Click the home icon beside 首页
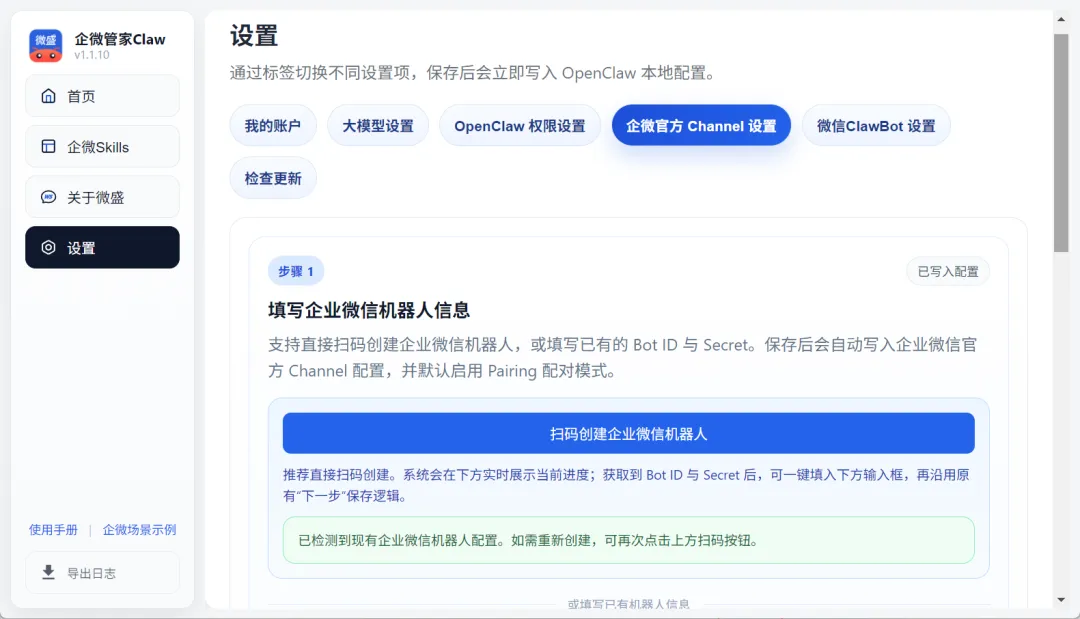Viewport: 1080px width, 619px height. (48, 96)
